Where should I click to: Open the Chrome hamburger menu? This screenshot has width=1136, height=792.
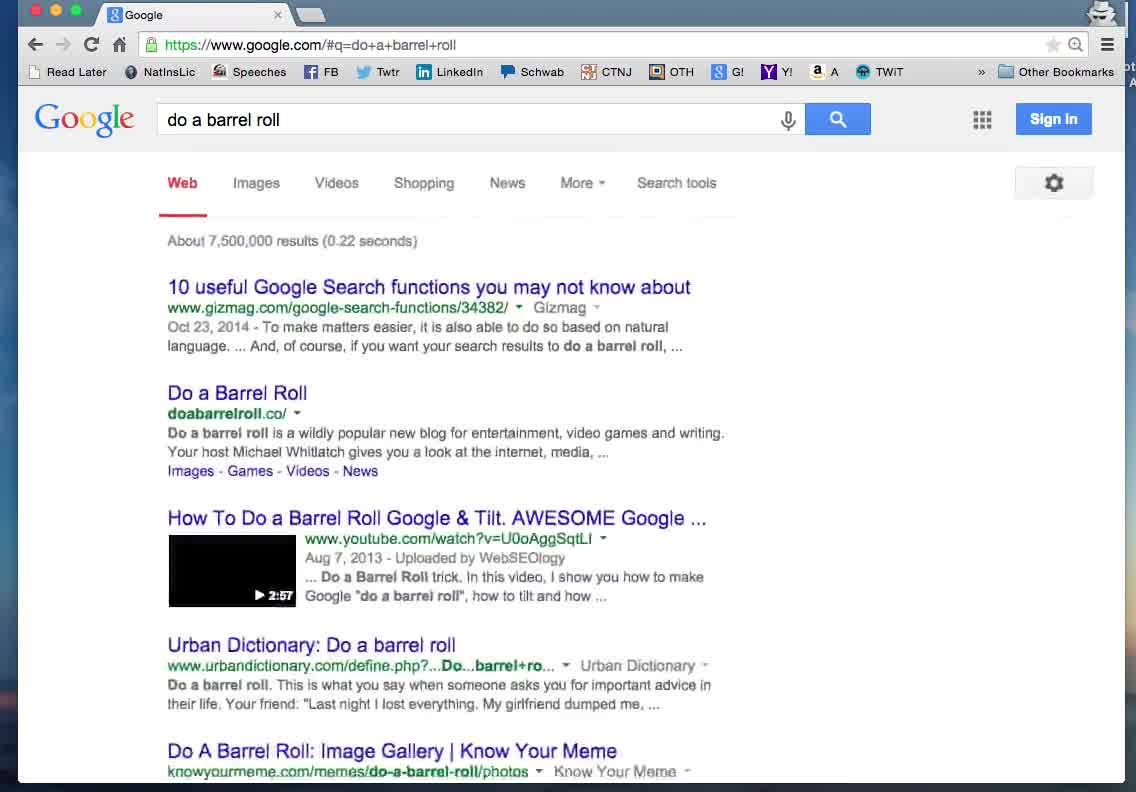pos(1107,45)
